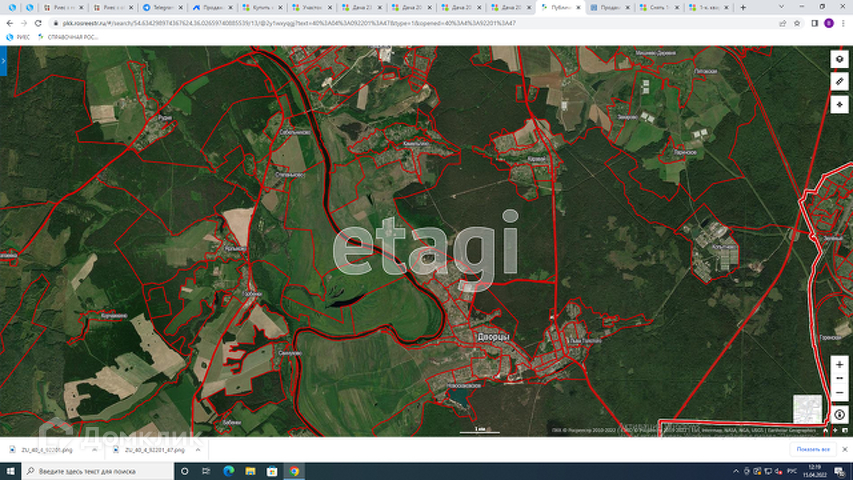Open Cortana from the taskbar
Image resolution: width=853 pixels, height=480 pixels.
(x=184, y=471)
